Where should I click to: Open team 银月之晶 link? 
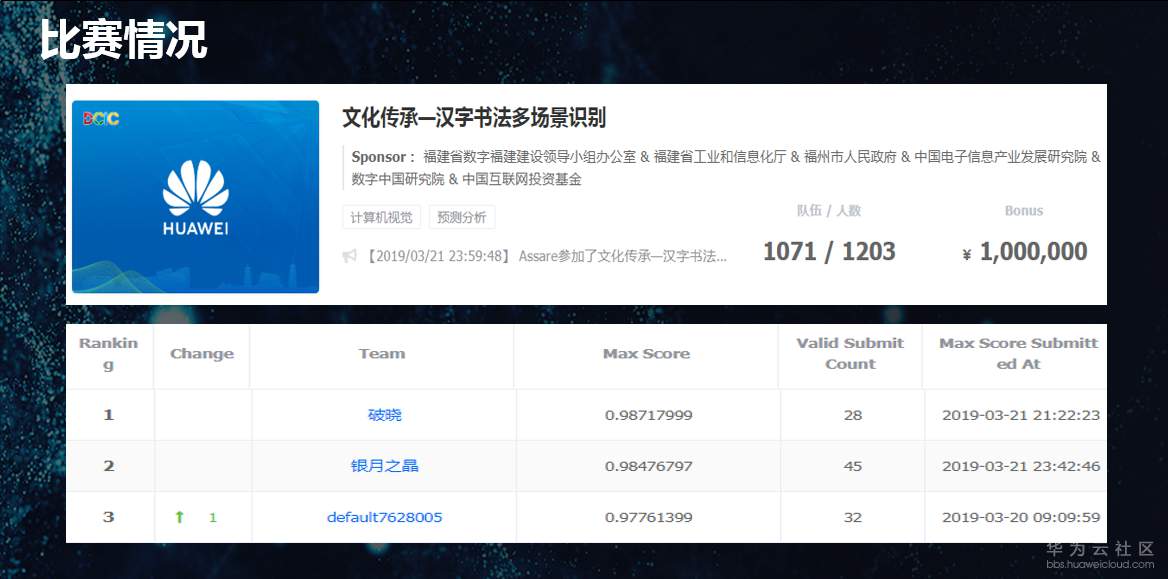click(x=384, y=466)
